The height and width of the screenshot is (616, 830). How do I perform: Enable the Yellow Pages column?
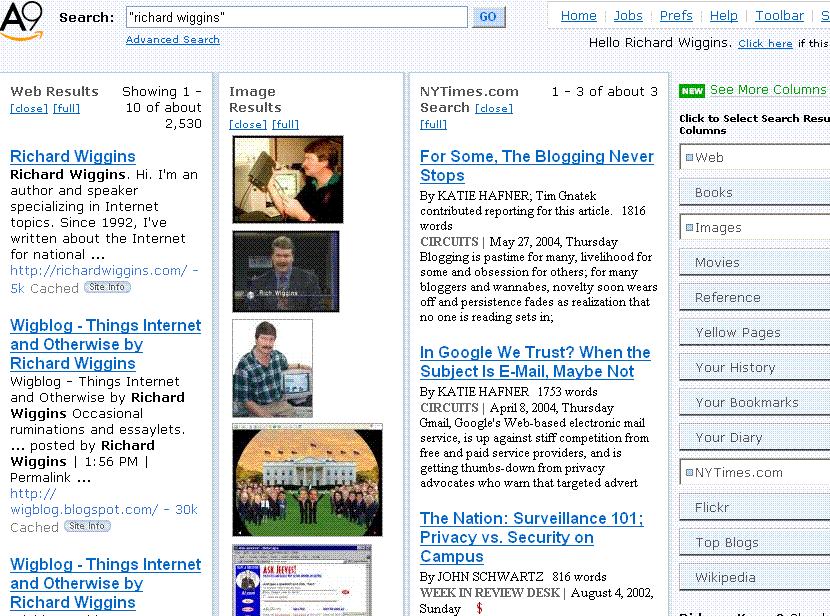point(755,332)
